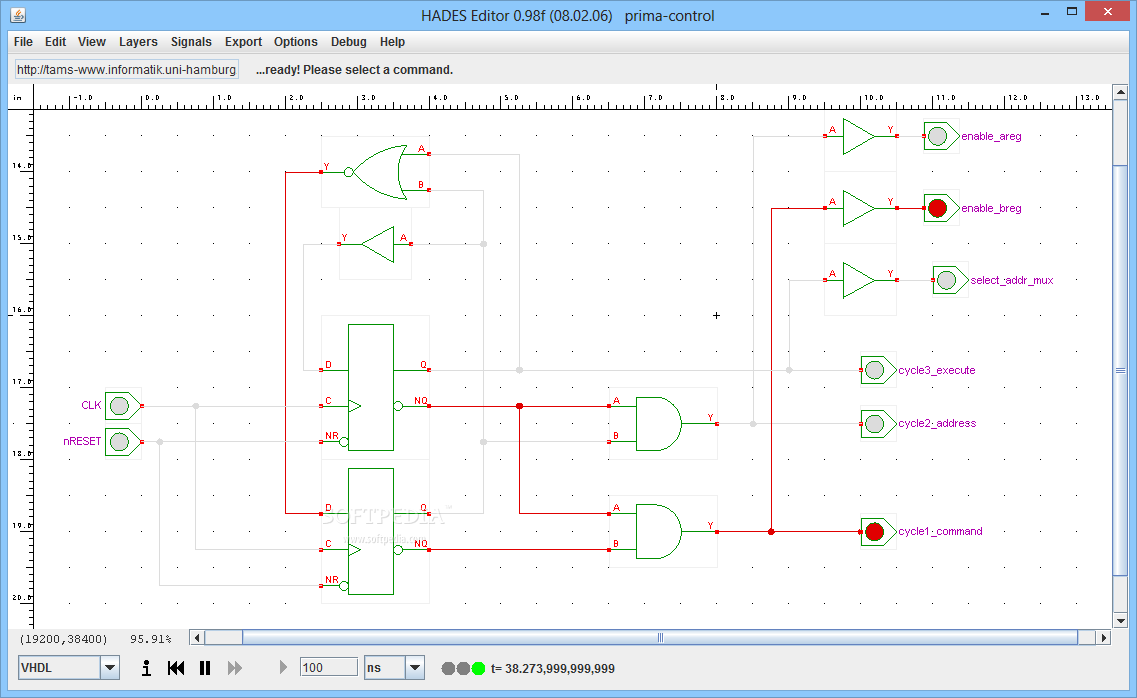Click the horizontal scrollbar left arrow
This screenshot has width=1137, height=698.
(x=197, y=638)
